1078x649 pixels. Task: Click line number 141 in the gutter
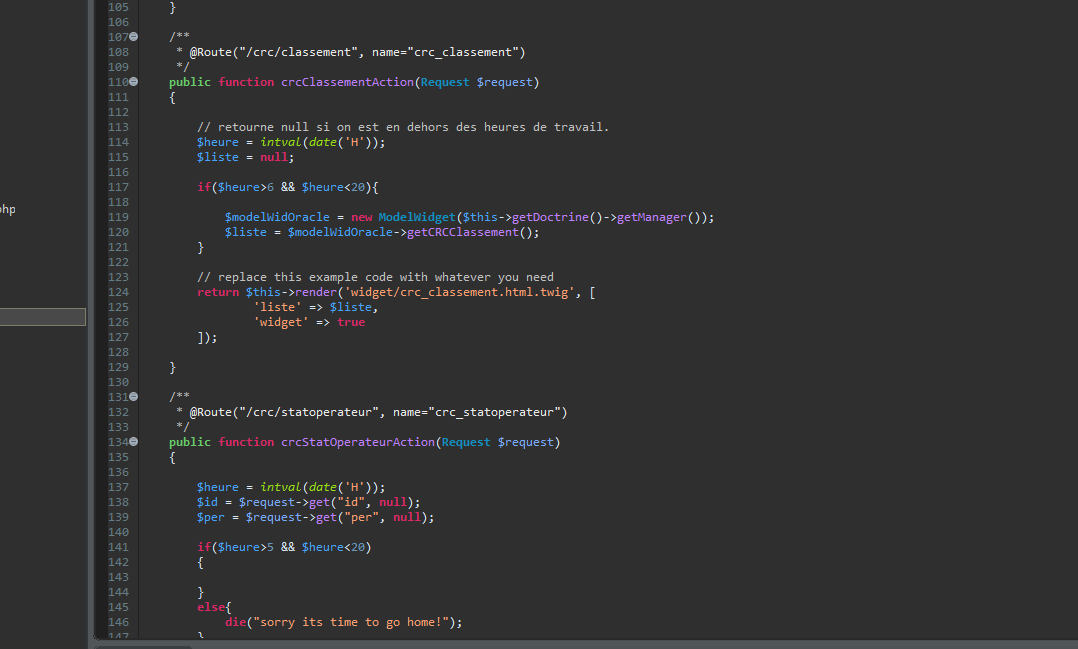[x=117, y=547]
